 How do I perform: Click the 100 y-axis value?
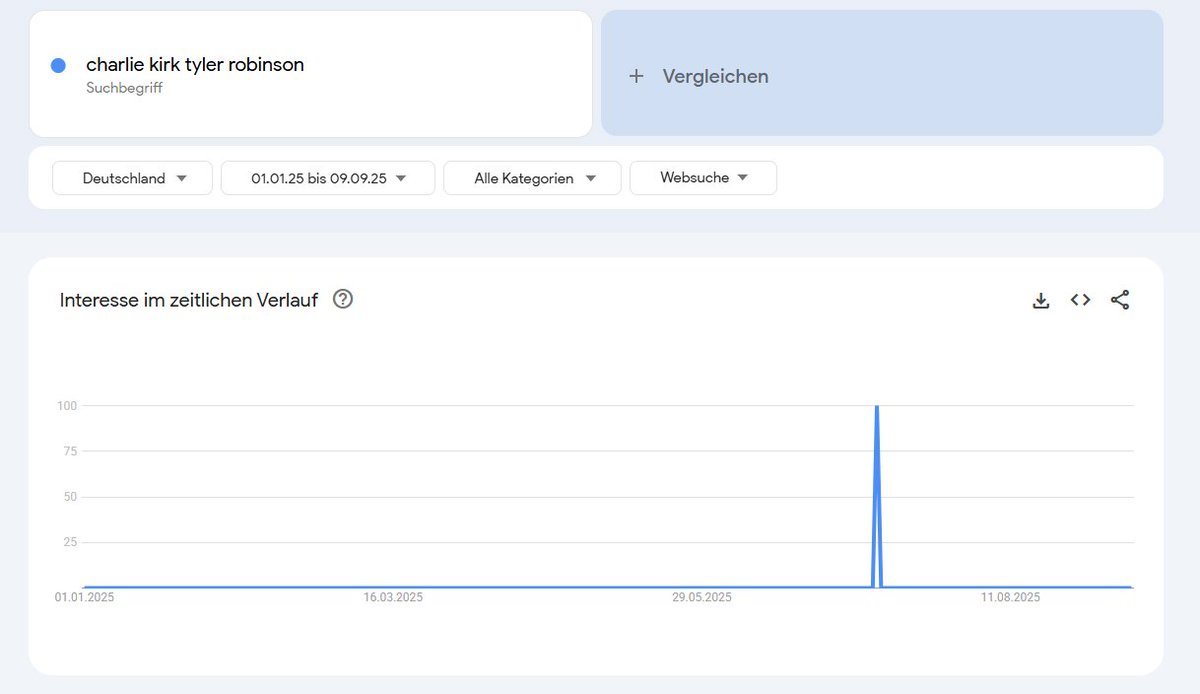[67, 406]
